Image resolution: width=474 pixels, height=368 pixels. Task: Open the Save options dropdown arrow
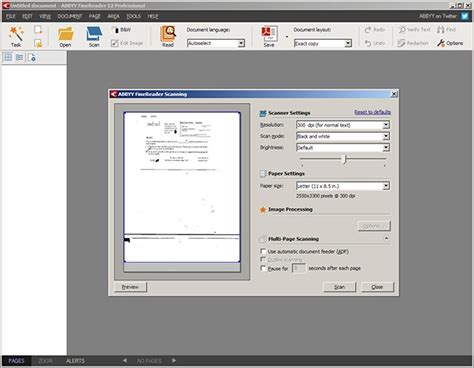pyautogui.click(x=286, y=37)
